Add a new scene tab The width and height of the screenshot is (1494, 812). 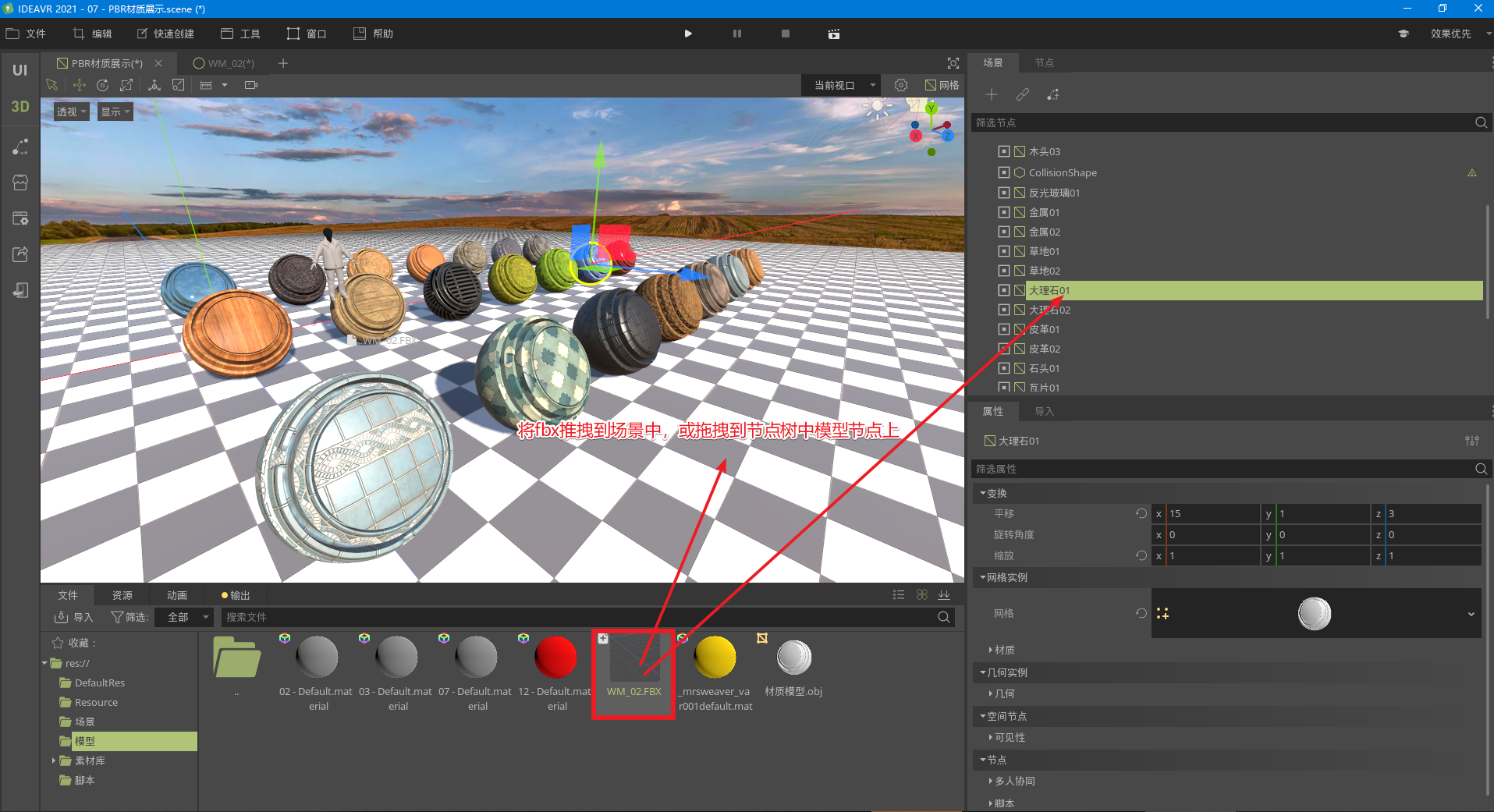[x=283, y=63]
